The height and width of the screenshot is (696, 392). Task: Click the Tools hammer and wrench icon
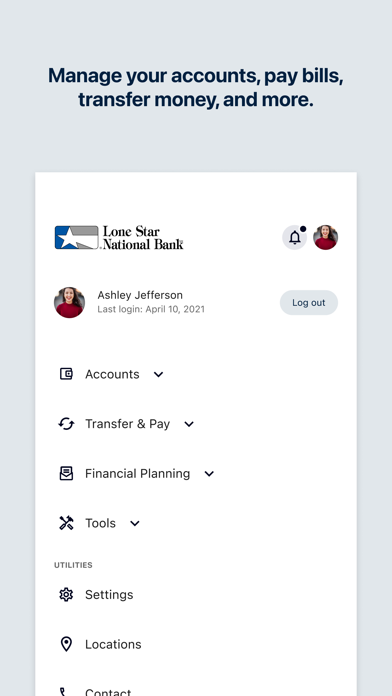coord(66,523)
